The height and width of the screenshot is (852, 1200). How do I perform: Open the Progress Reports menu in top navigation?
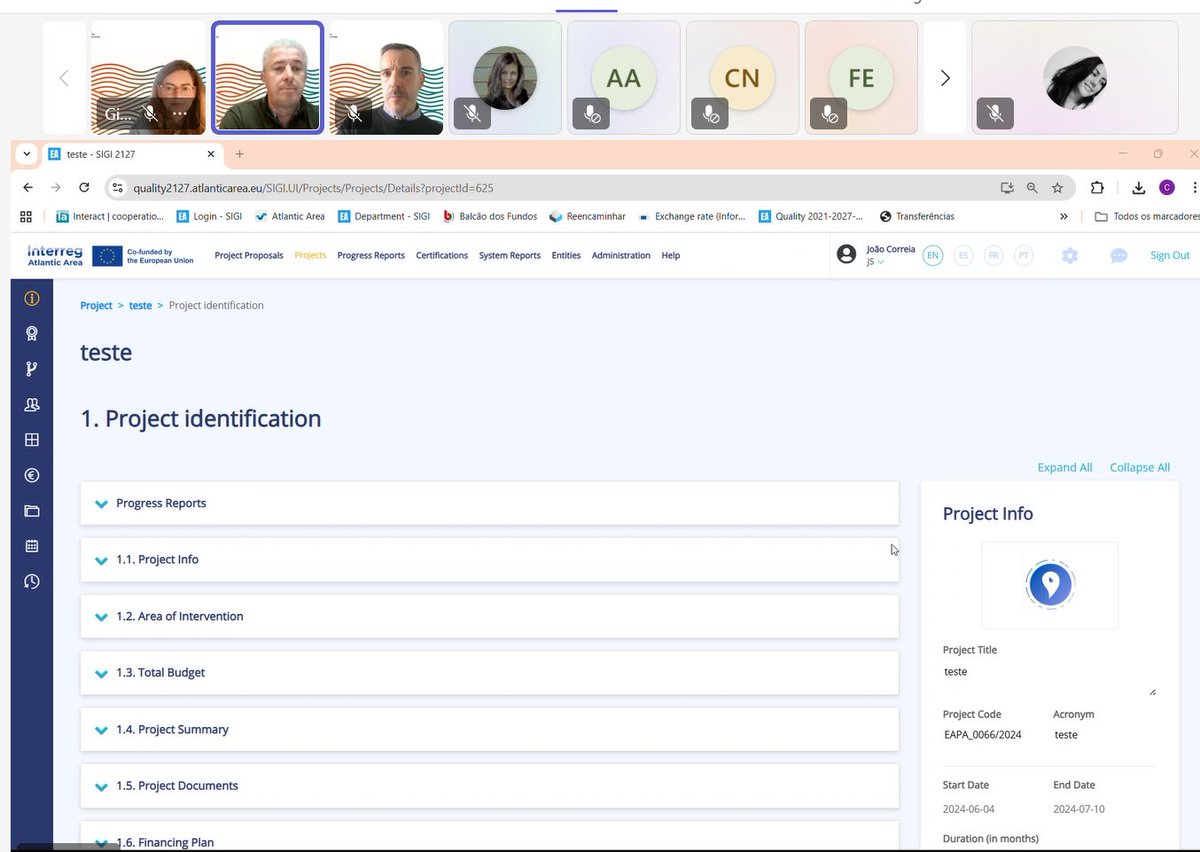click(371, 255)
